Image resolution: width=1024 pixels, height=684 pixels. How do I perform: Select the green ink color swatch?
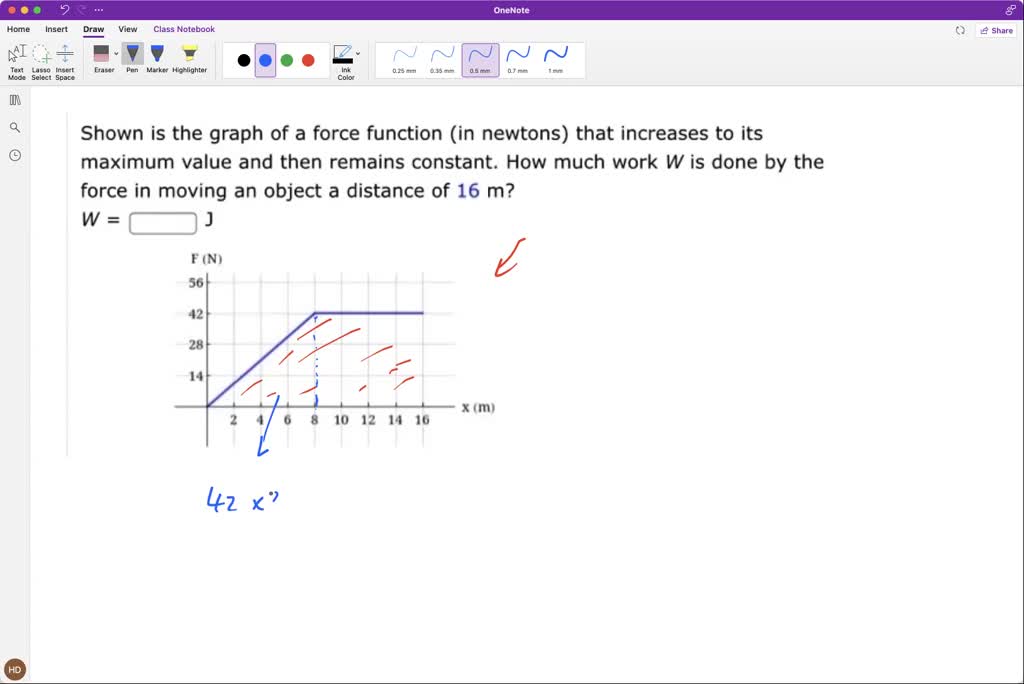[x=287, y=60]
